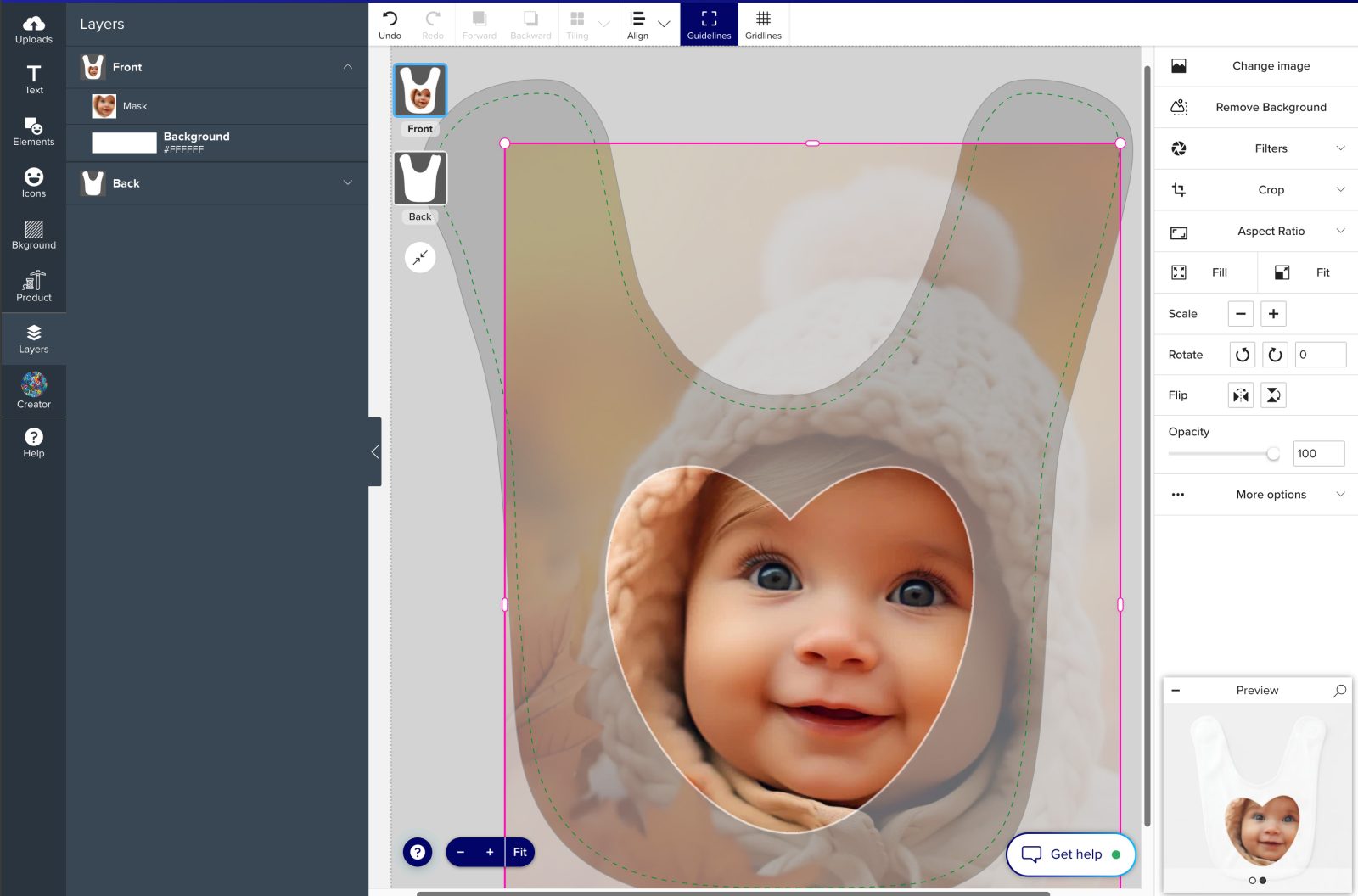The height and width of the screenshot is (896, 1358).
Task: Click the Undo button
Action: click(x=390, y=25)
